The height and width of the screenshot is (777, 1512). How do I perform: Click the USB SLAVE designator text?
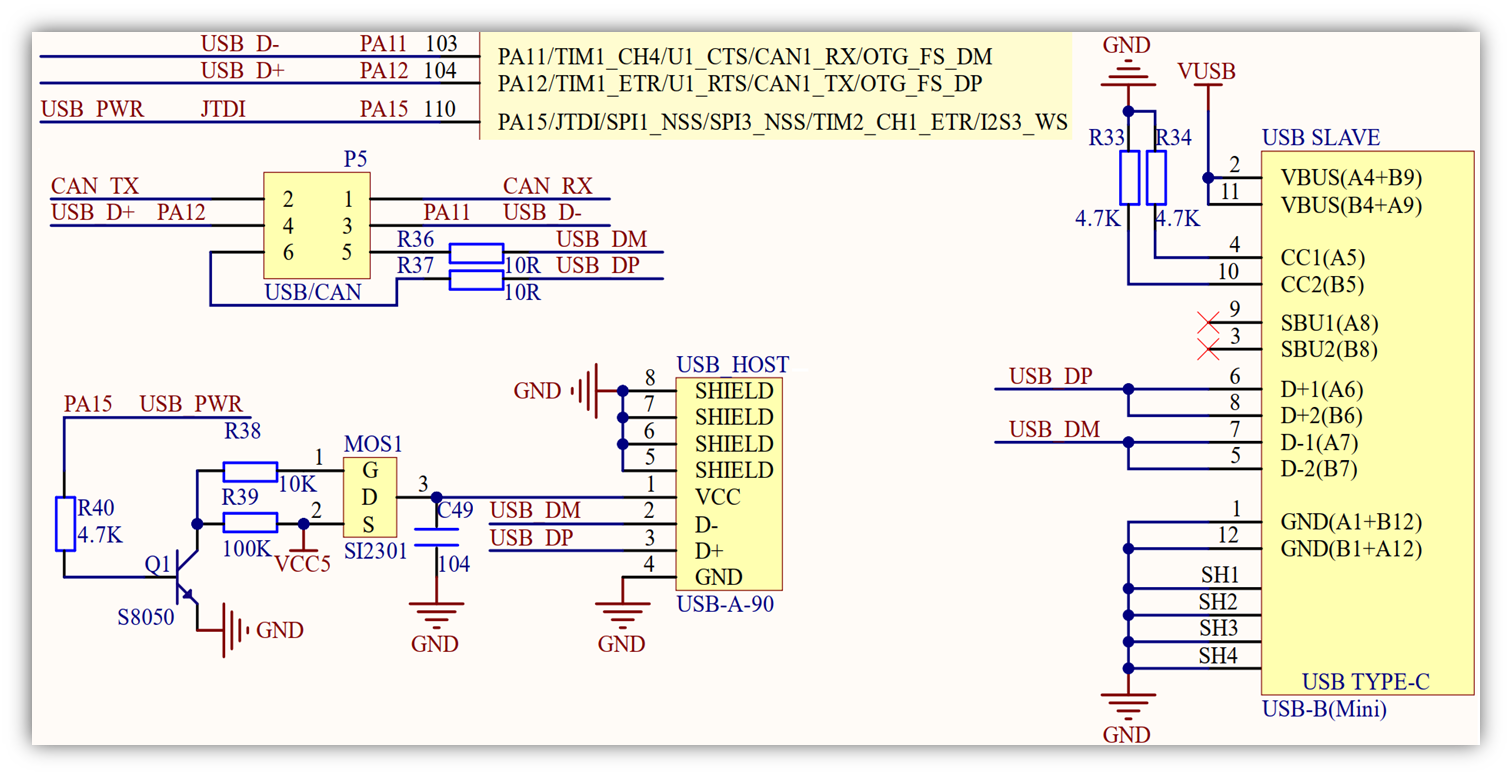[x=1321, y=138]
